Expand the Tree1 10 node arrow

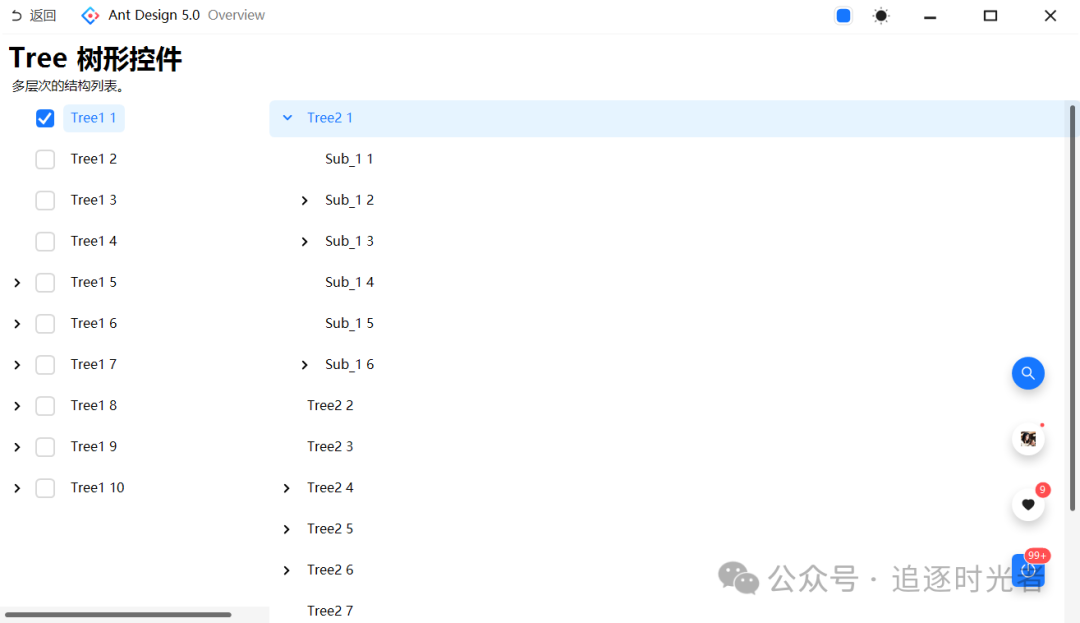17,488
